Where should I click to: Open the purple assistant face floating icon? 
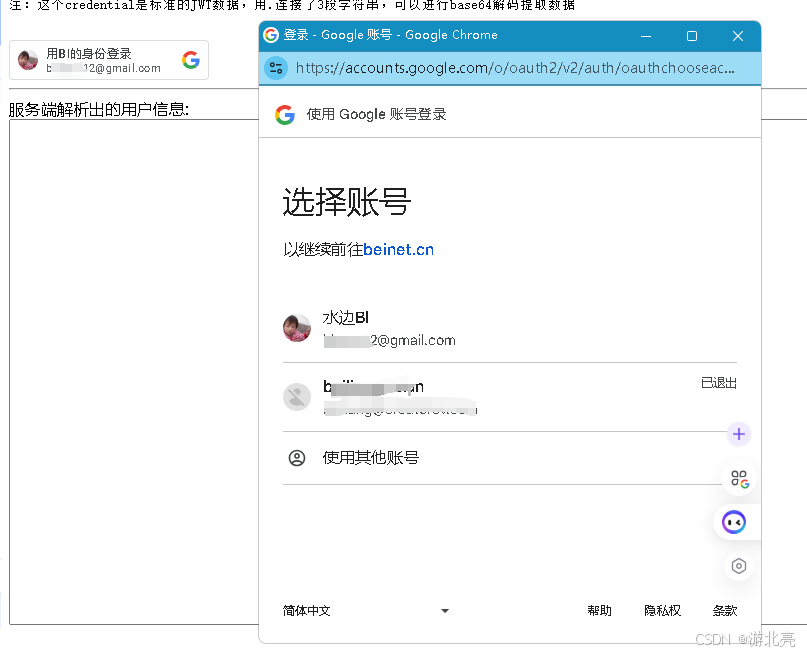(x=734, y=522)
